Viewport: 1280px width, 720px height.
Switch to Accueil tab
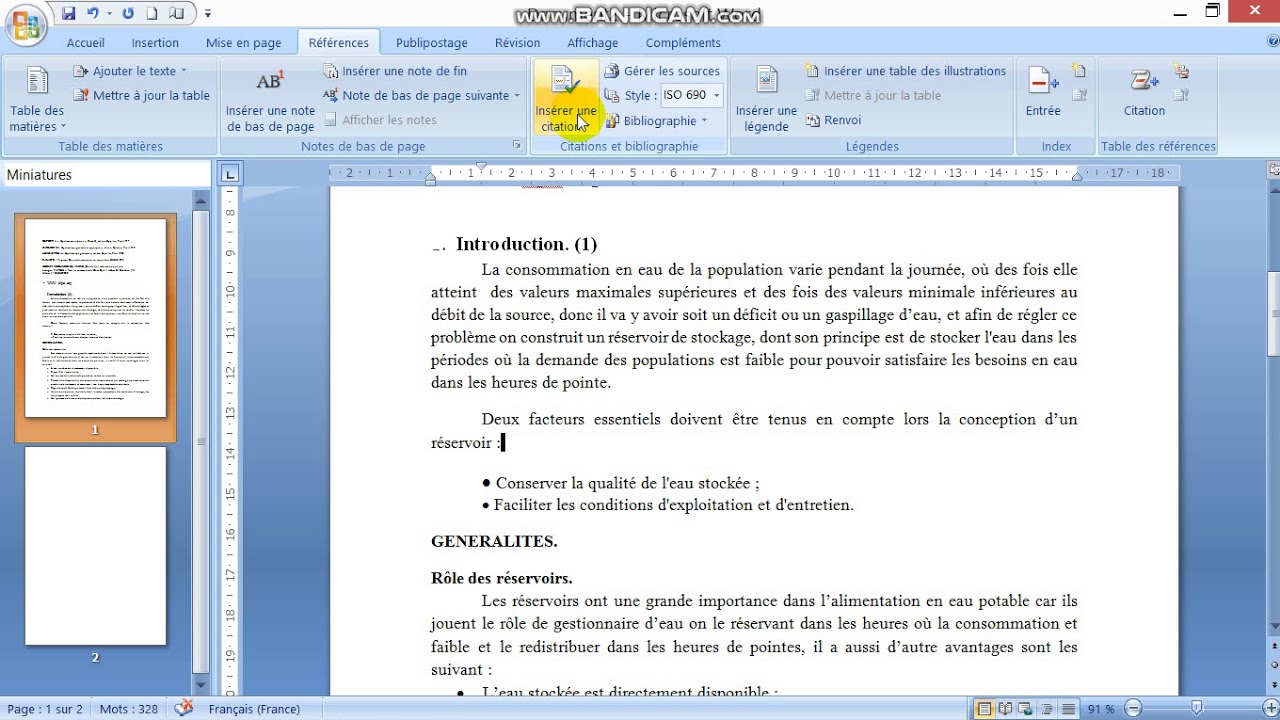click(x=86, y=43)
